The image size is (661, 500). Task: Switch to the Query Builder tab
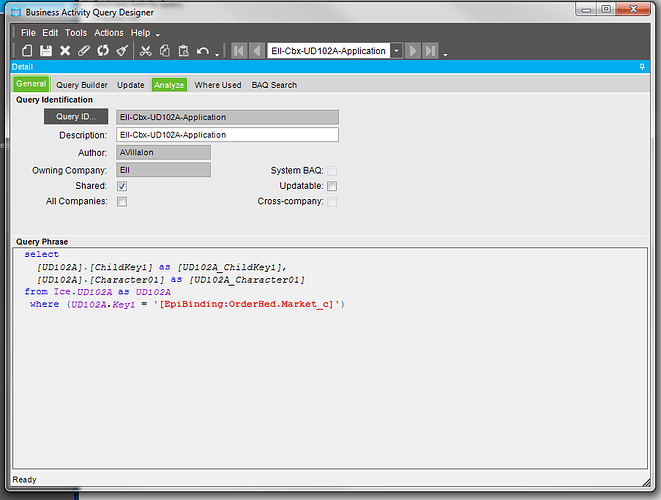[82, 85]
